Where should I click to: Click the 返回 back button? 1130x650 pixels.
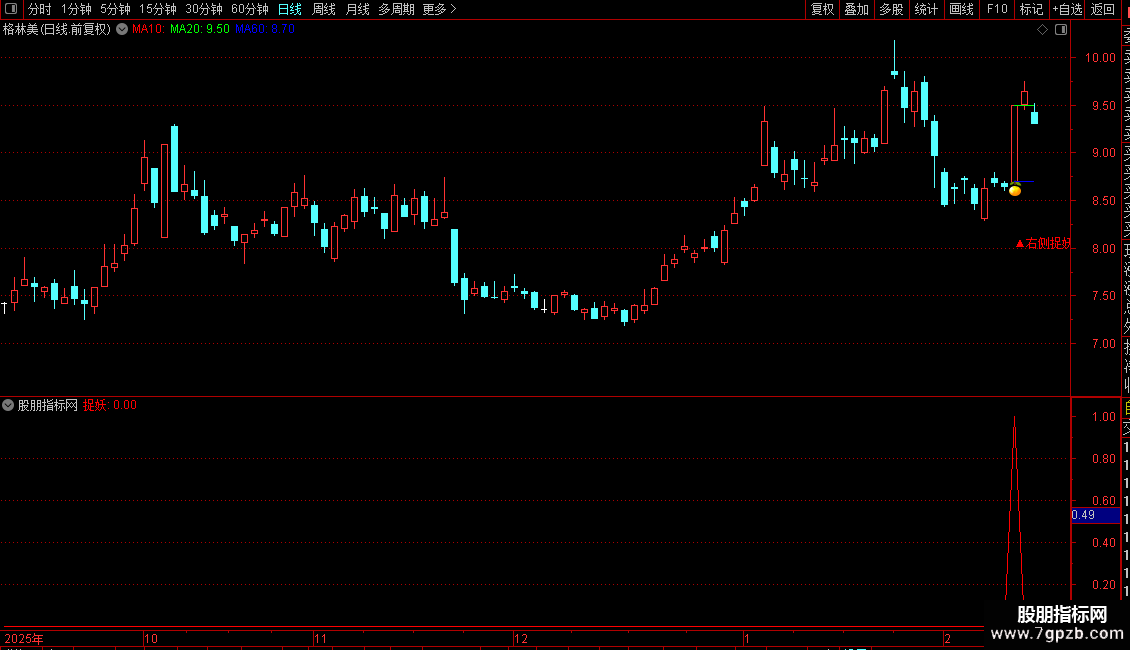pyautogui.click(x=1103, y=9)
